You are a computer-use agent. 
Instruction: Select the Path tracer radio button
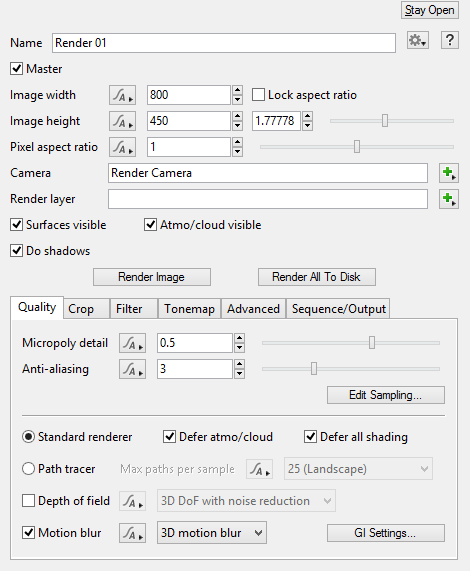click(x=28, y=469)
